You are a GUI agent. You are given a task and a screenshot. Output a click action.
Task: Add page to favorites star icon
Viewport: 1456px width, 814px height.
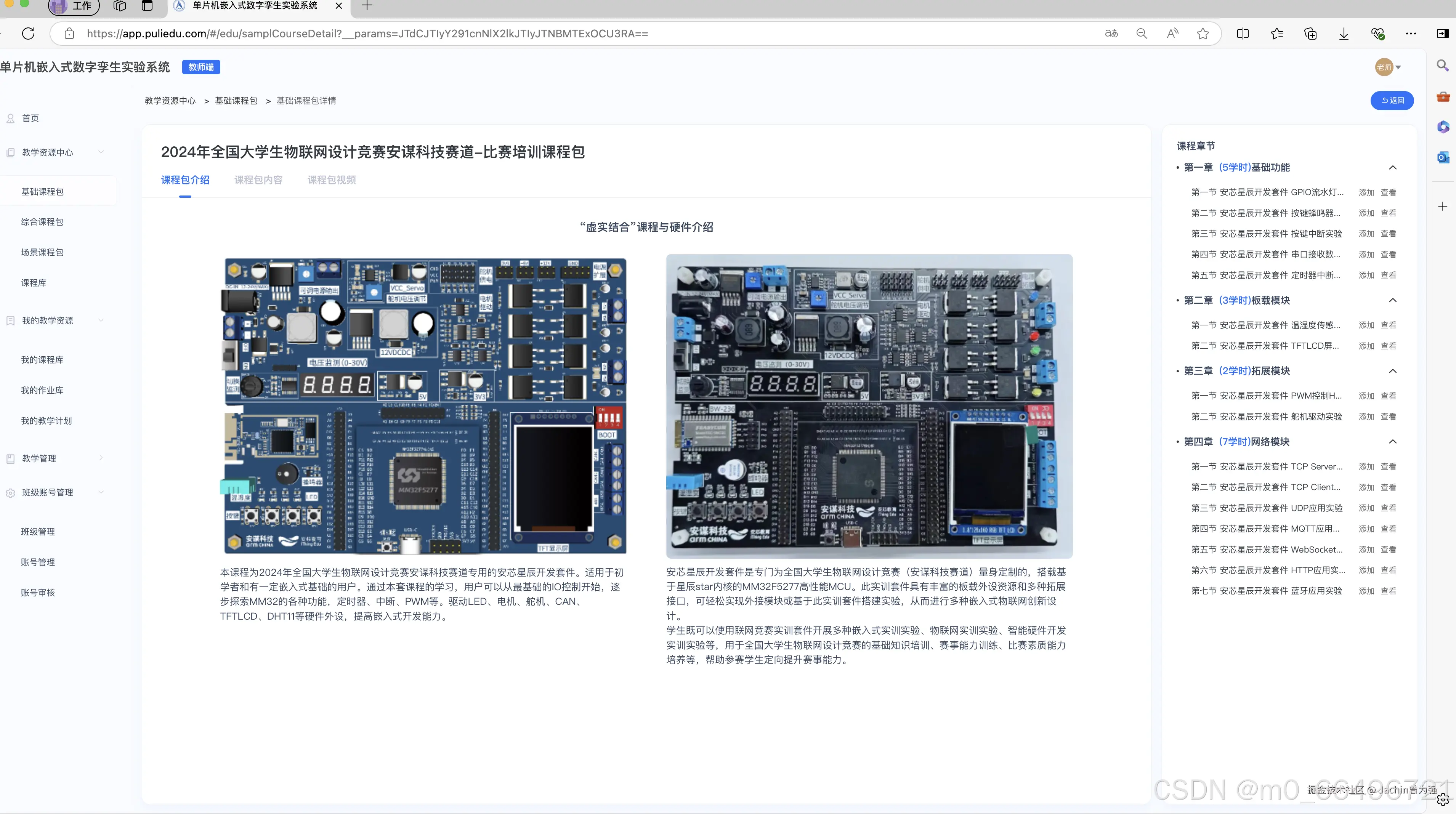point(1203,34)
